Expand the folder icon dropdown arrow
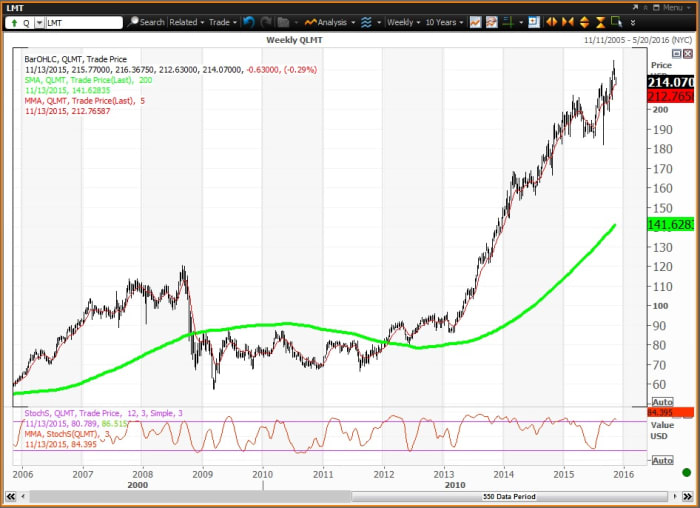The height and width of the screenshot is (508, 700). tap(296, 22)
